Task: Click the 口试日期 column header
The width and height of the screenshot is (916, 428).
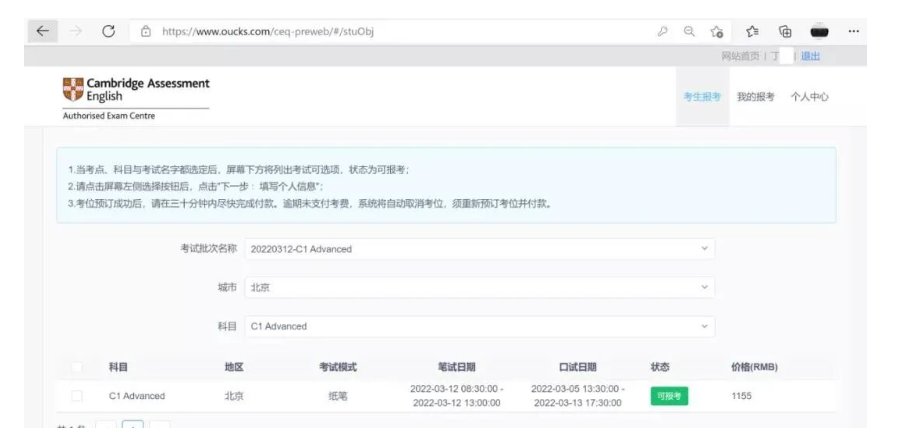Action: (578, 367)
